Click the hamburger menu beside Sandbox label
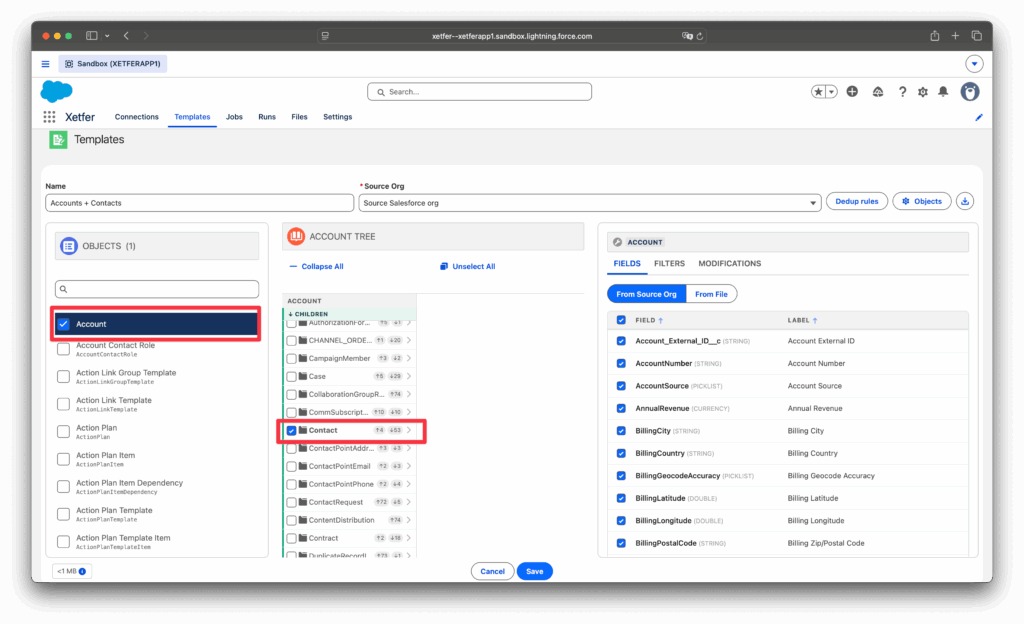Viewport: 1024px width, 624px height. 46,64
